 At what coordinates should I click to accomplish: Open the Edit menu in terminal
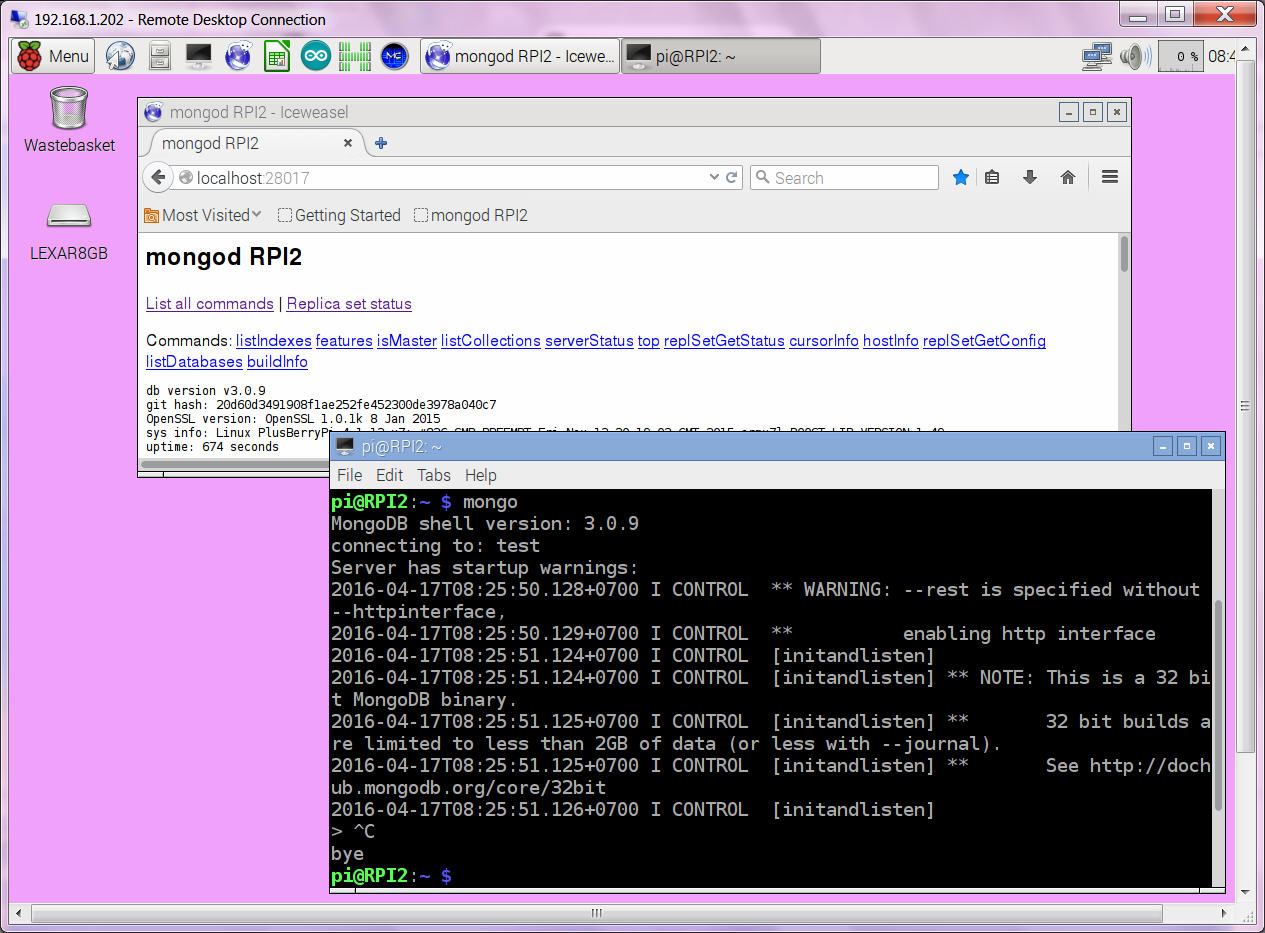click(x=389, y=475)
